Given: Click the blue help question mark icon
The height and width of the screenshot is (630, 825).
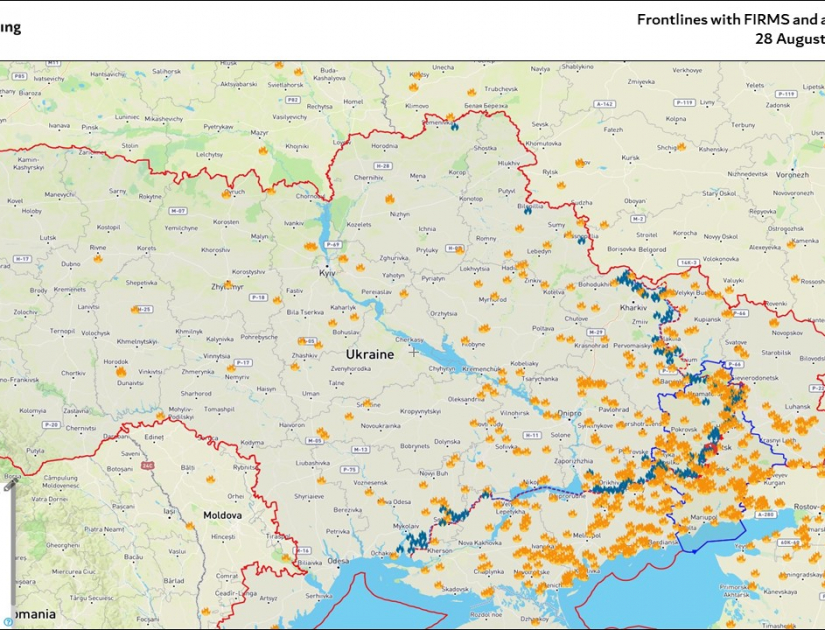Looking at the screenshot, I should (8, 621).
